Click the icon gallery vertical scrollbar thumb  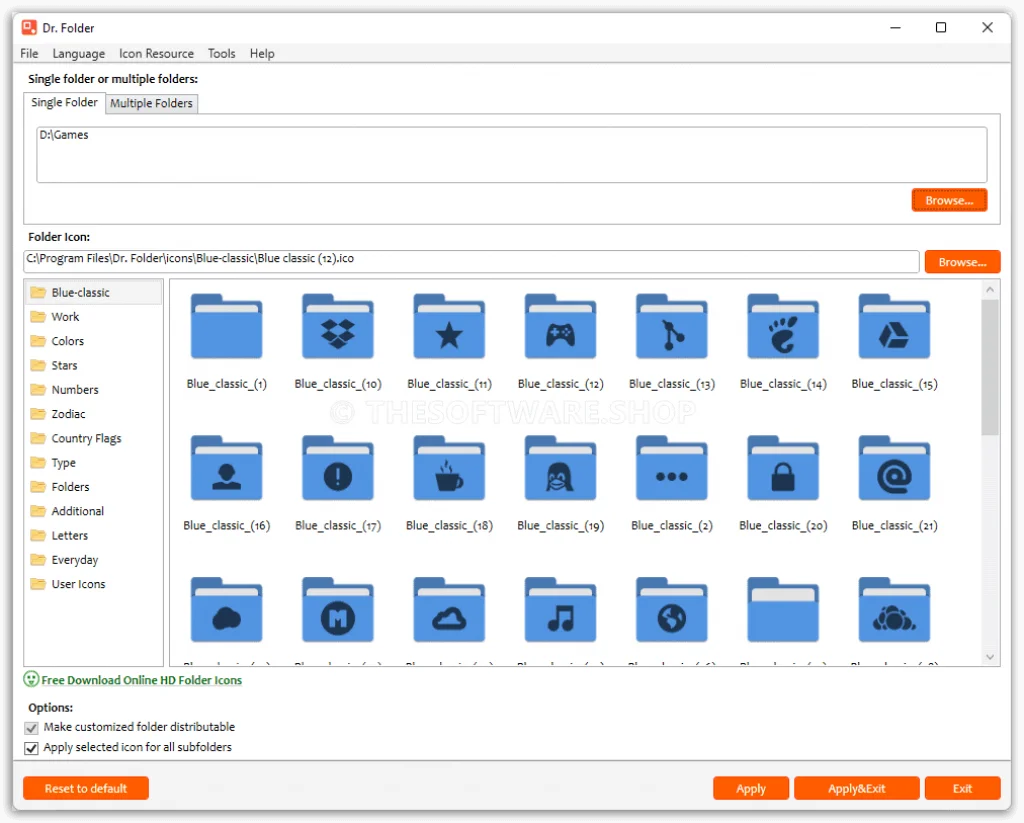click(x=990, y=366)
